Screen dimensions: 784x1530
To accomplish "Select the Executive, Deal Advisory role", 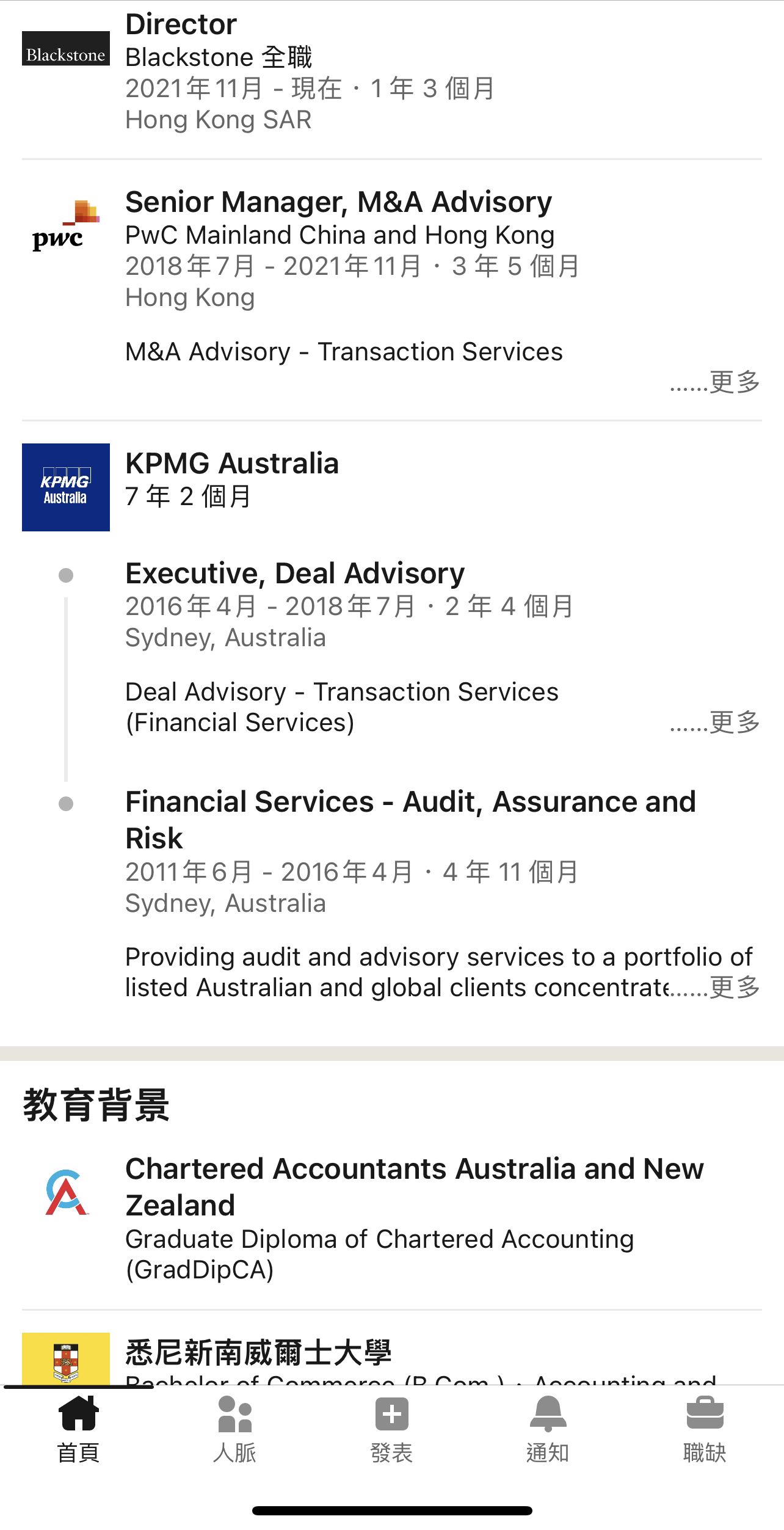I will click(295, 574).
